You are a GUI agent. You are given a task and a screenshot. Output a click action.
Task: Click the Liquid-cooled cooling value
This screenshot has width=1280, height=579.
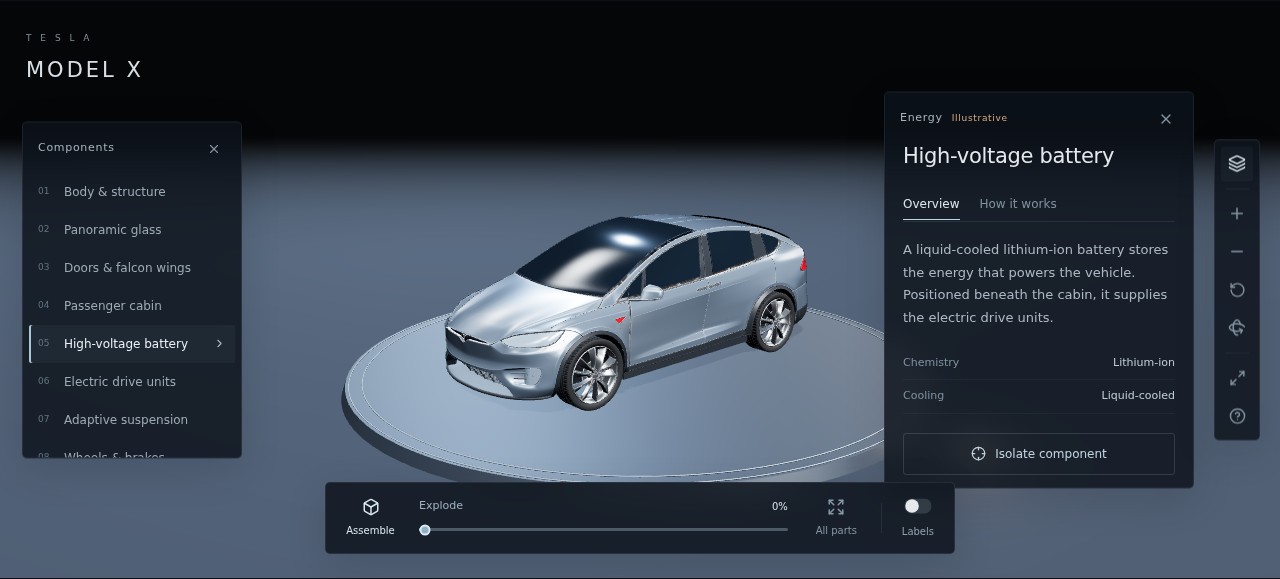[1138, 395]
